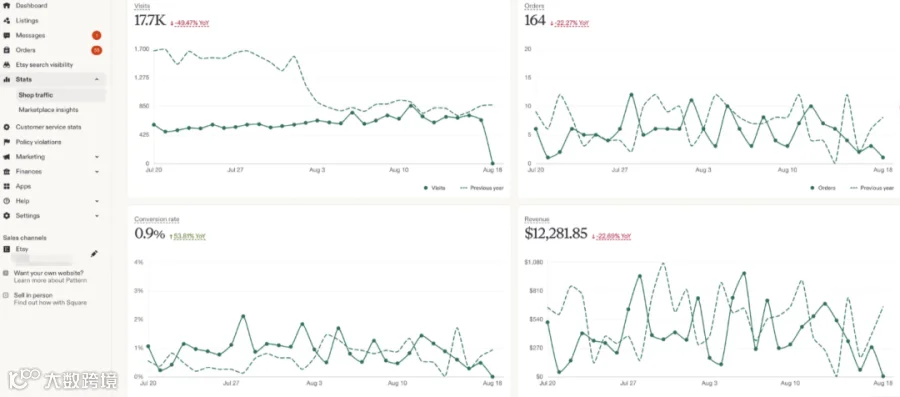Open Messages using the chat icon
Screen dimensions: 900x397
click(7, 36)
